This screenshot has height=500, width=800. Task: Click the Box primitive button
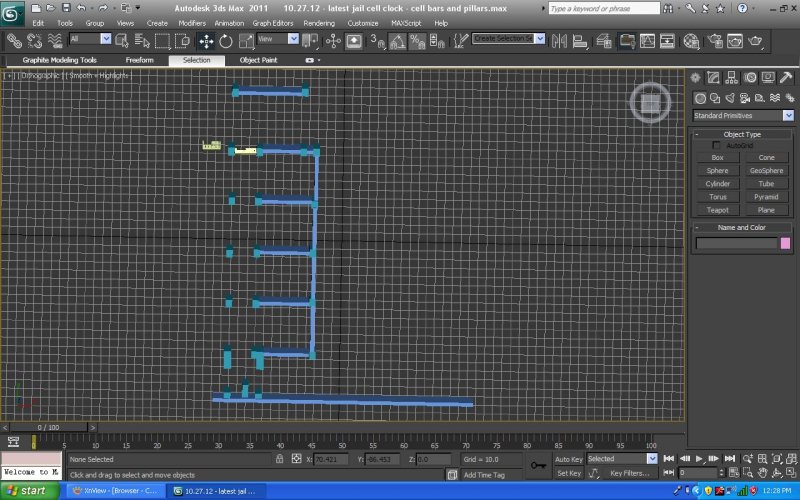coord(718,158)
